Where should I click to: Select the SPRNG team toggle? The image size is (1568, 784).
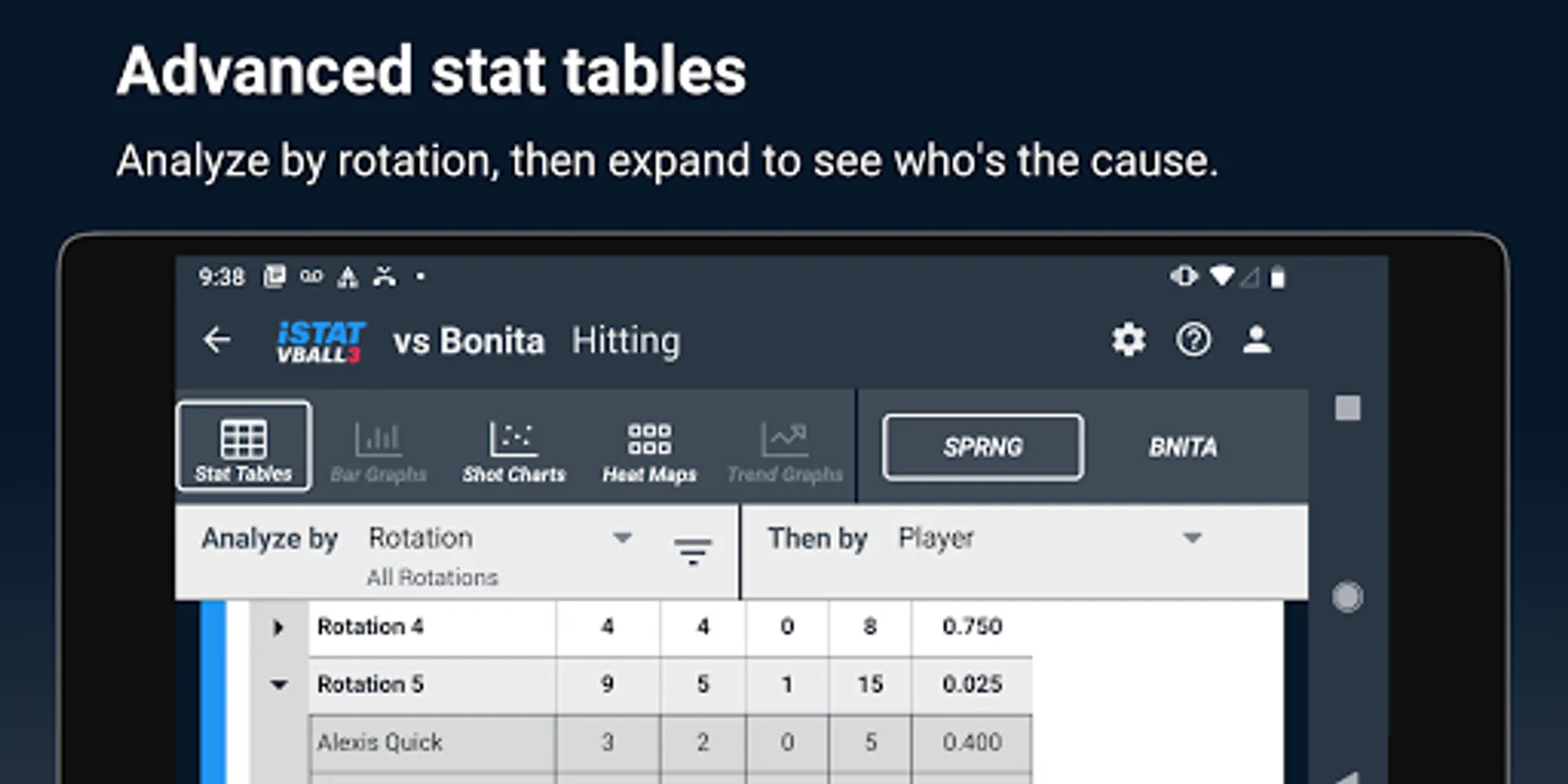tap(983, 447)
